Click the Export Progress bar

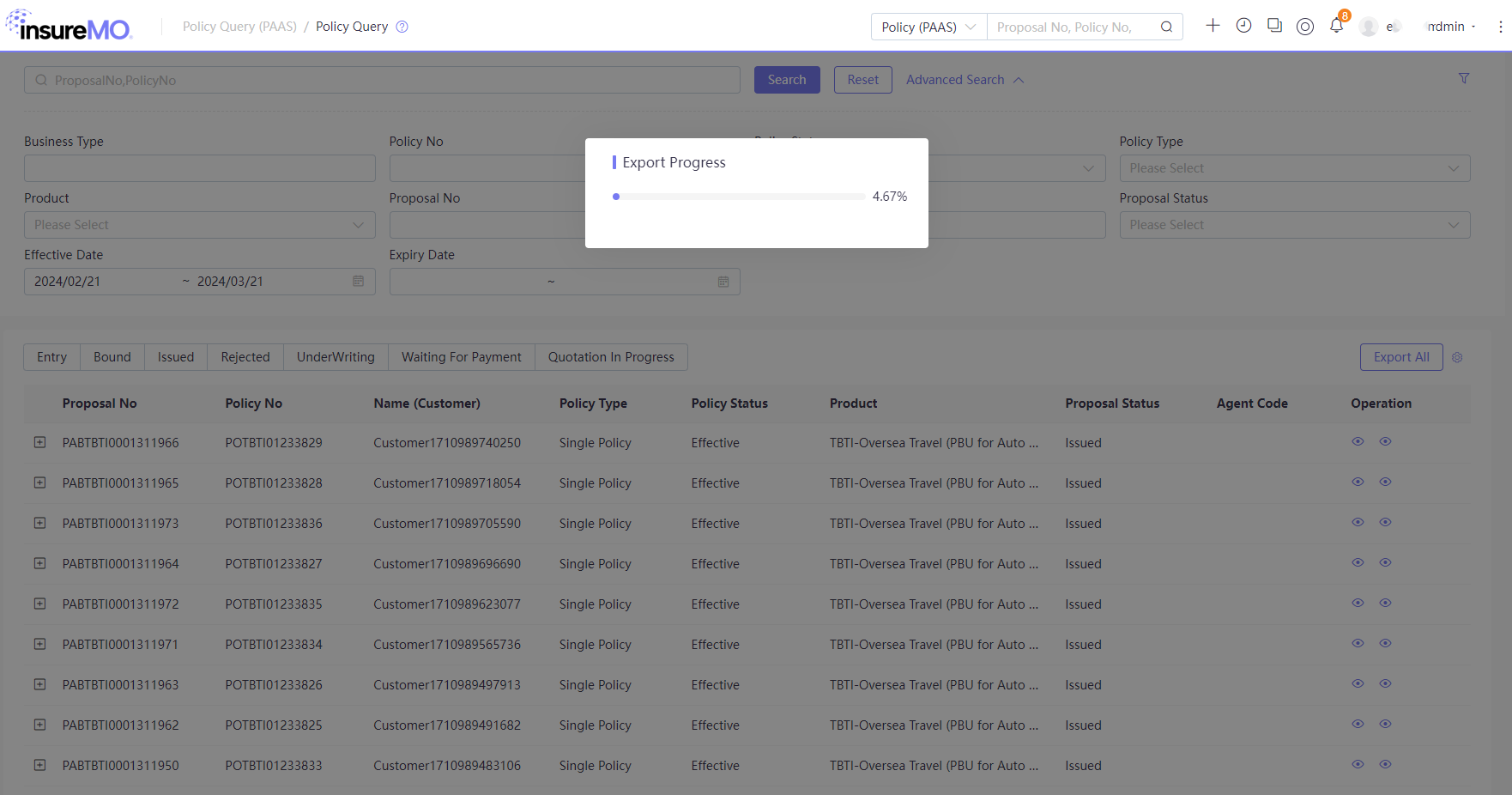coord(739,197)
